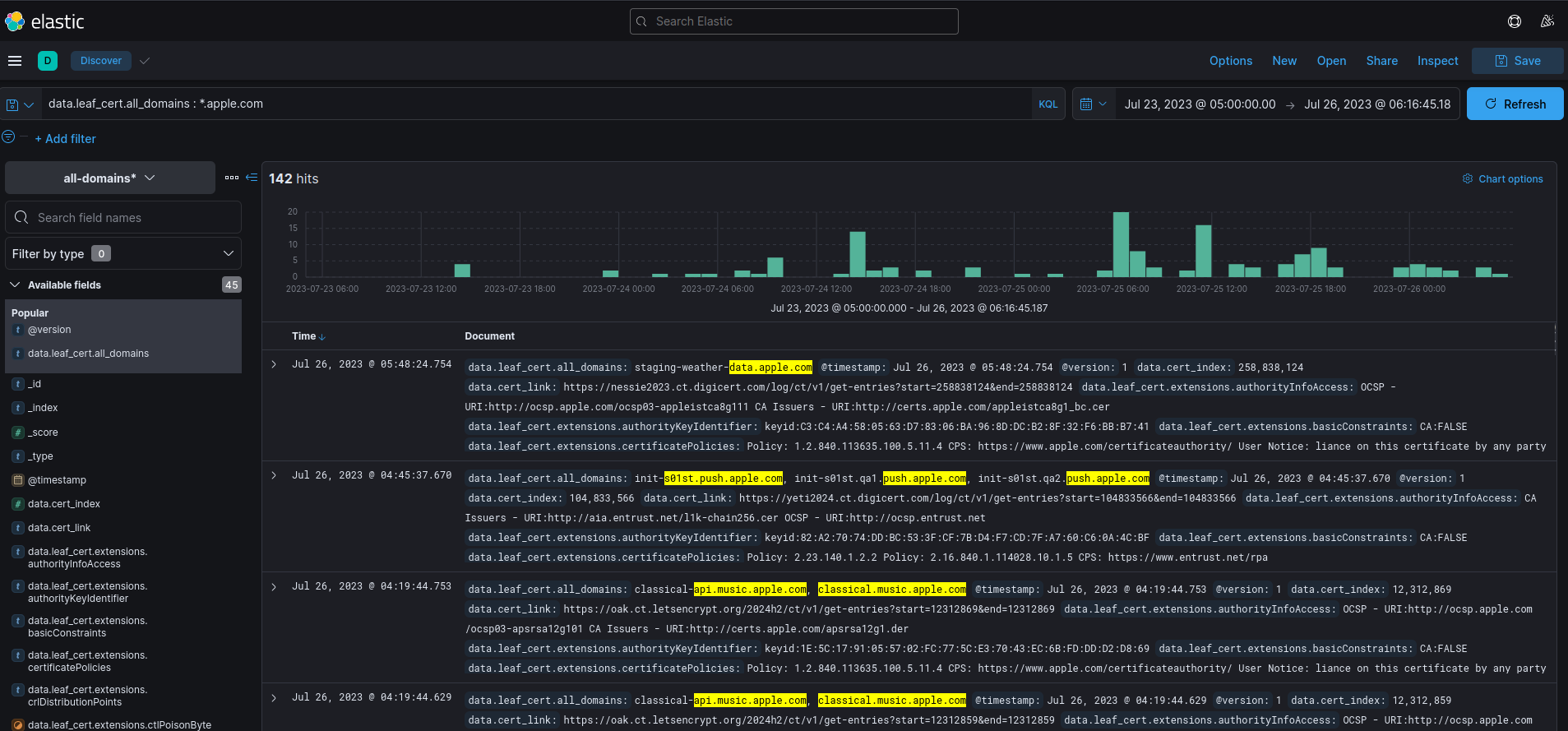Screen dimensions: 1568x731
Task: Click Open in the top menu
Action: pos(1331,61)
